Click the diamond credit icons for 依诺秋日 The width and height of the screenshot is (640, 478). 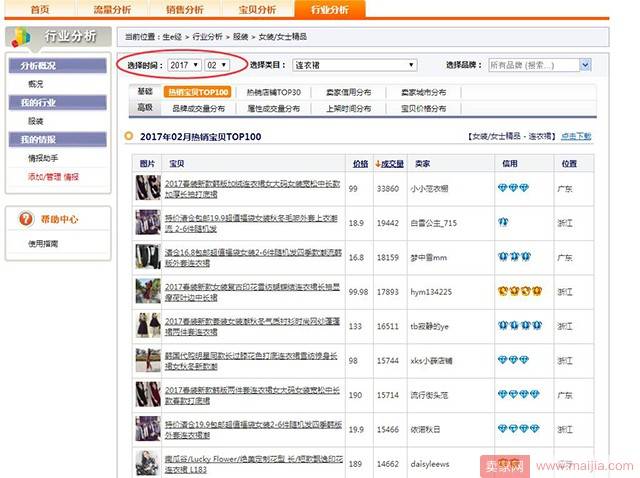pos(518,429)
